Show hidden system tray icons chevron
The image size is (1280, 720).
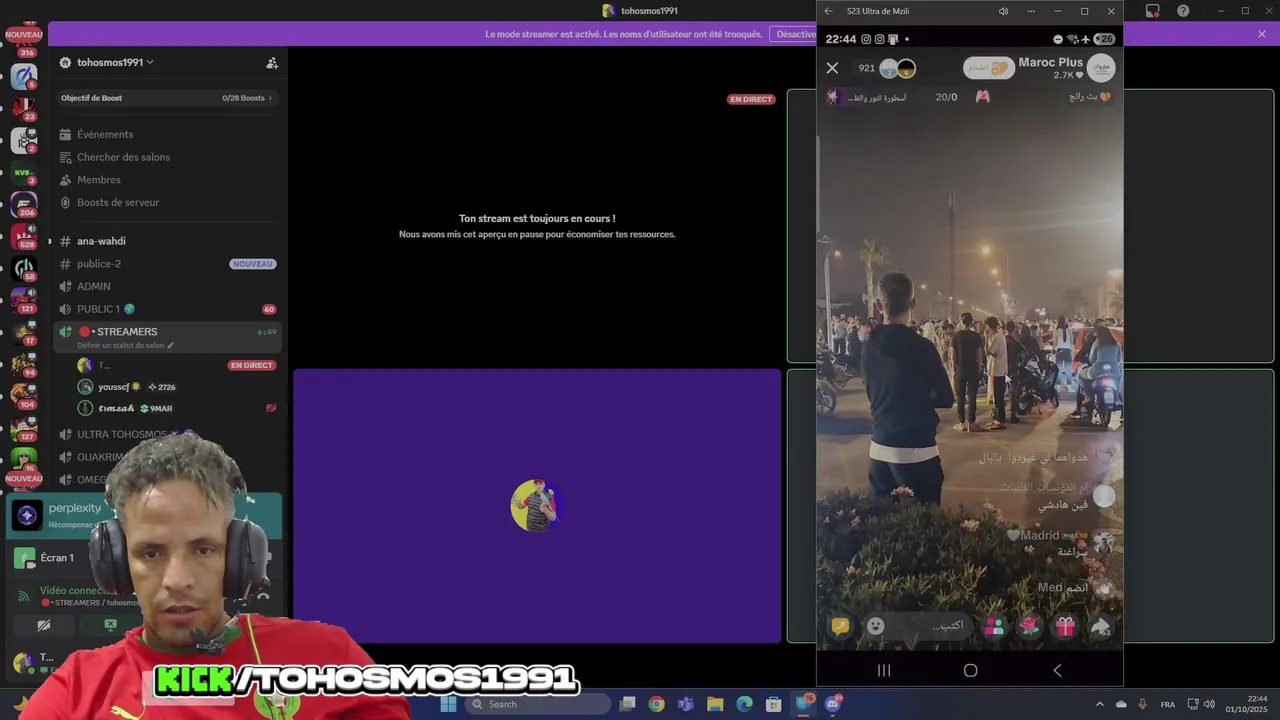pyautogui.click(x=1100, y=704)
